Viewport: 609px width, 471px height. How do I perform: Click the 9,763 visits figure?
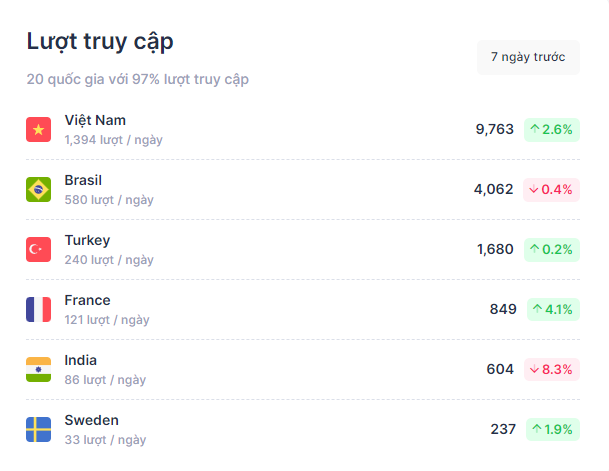[494, 129]
